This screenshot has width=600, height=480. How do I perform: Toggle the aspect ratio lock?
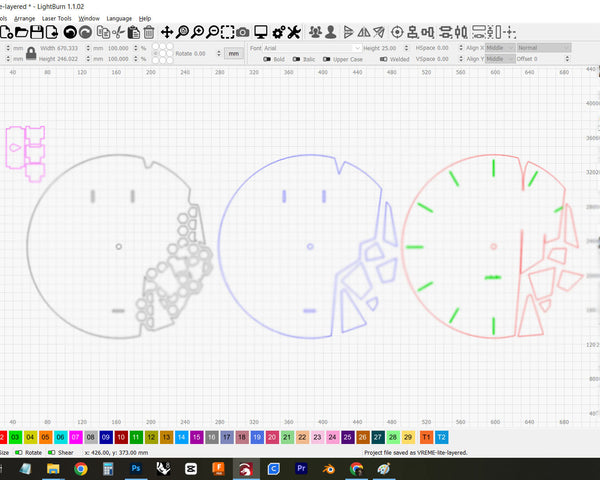tap(31, 54)
